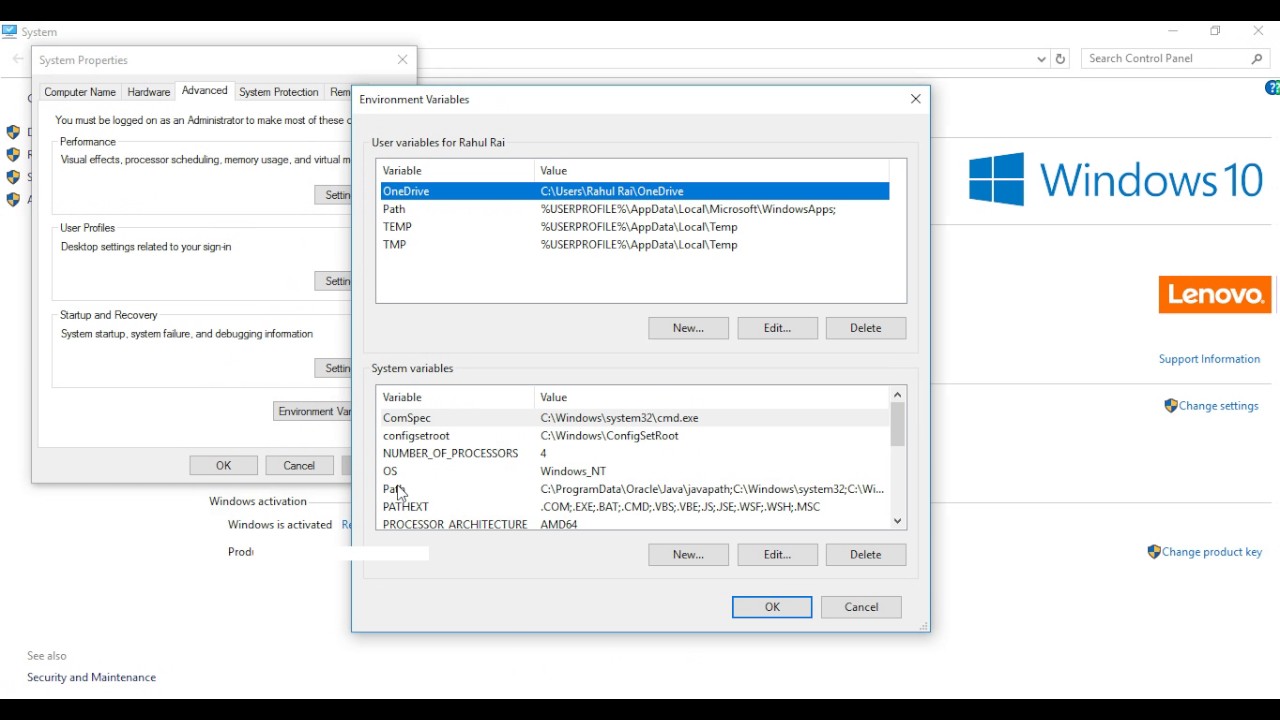Click OK in System Properties

(223, 465)
